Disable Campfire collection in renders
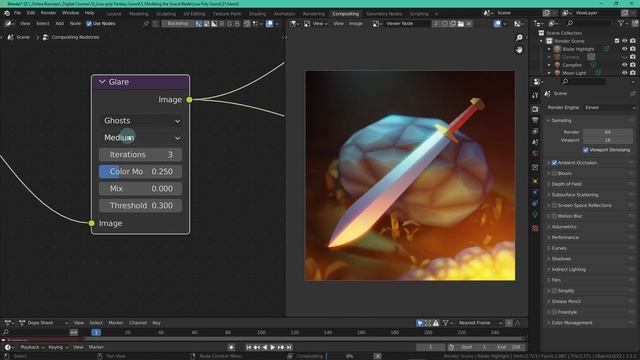The image size is (640, 360). click(x=633, y=65)
